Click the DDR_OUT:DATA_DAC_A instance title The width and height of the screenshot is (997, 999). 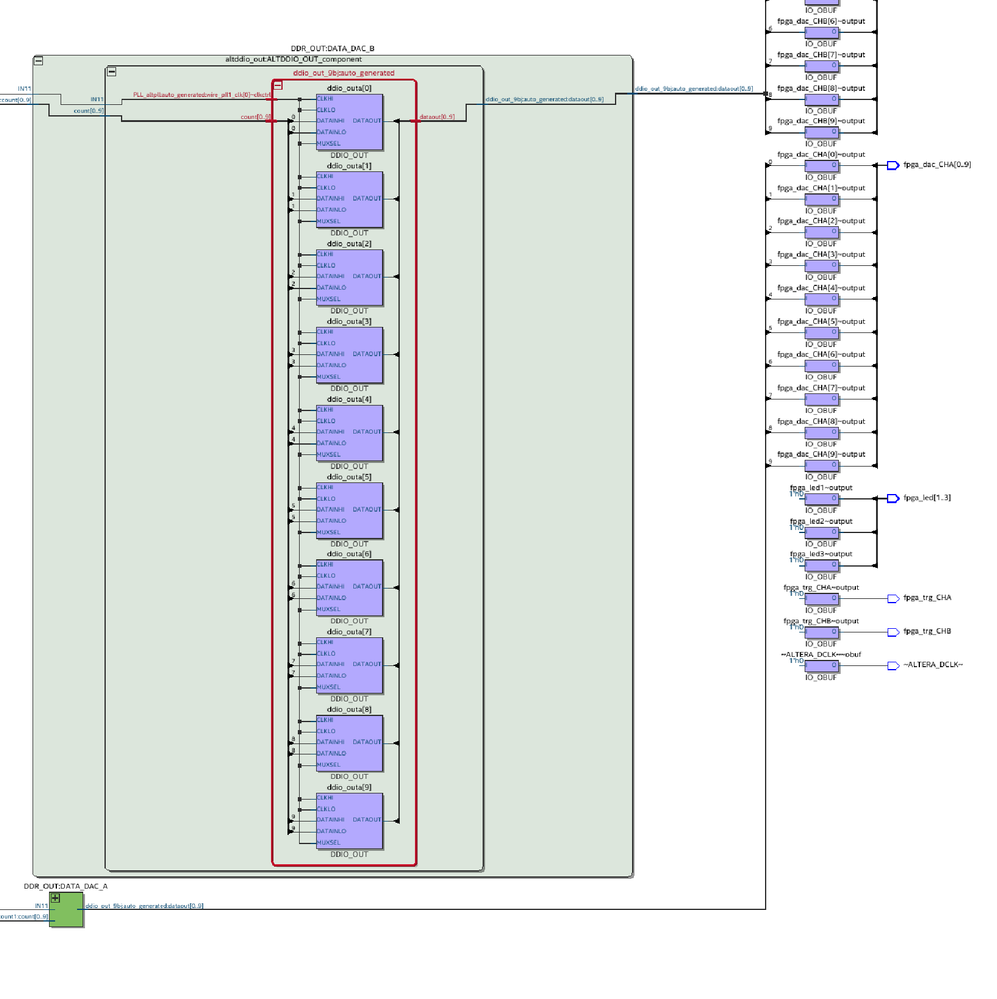pyautogui.click(x=66, y=886)
